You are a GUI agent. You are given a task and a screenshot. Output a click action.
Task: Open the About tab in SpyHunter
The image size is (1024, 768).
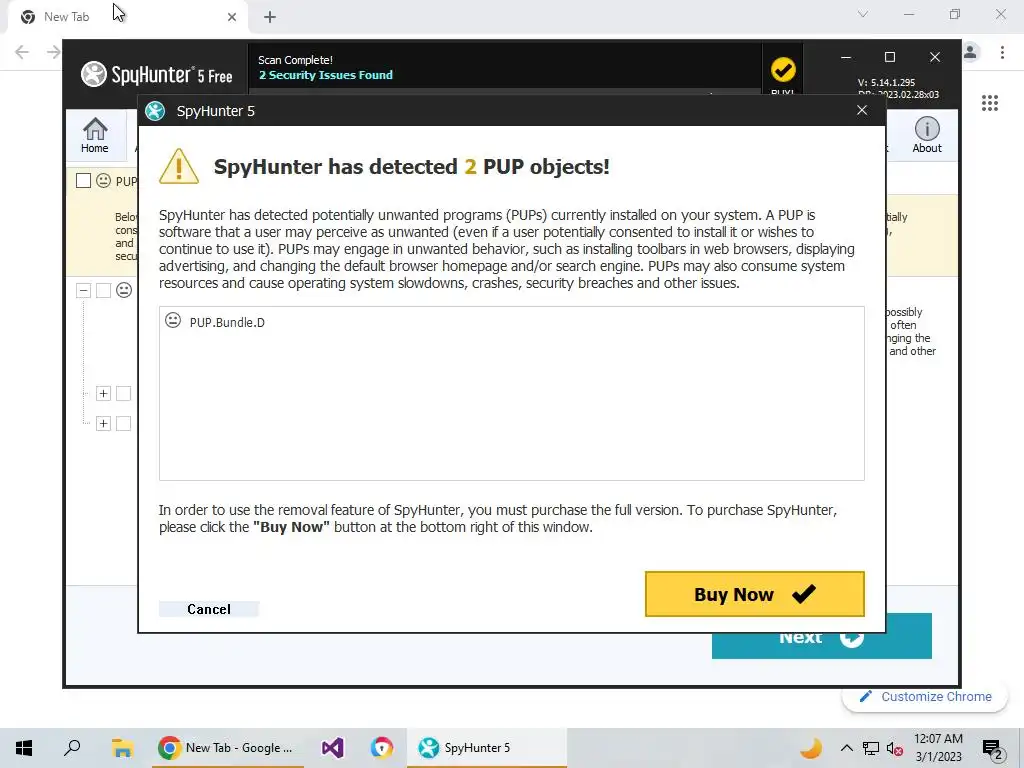927,135
